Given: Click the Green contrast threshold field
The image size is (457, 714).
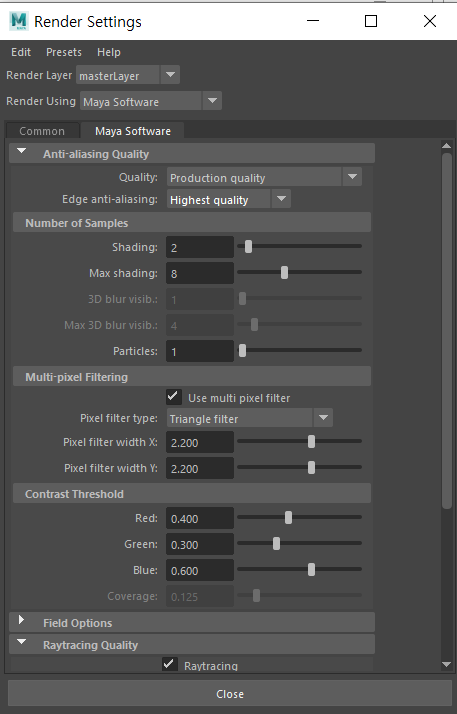Looking at the screenshot, I should [x=200, y=544].
